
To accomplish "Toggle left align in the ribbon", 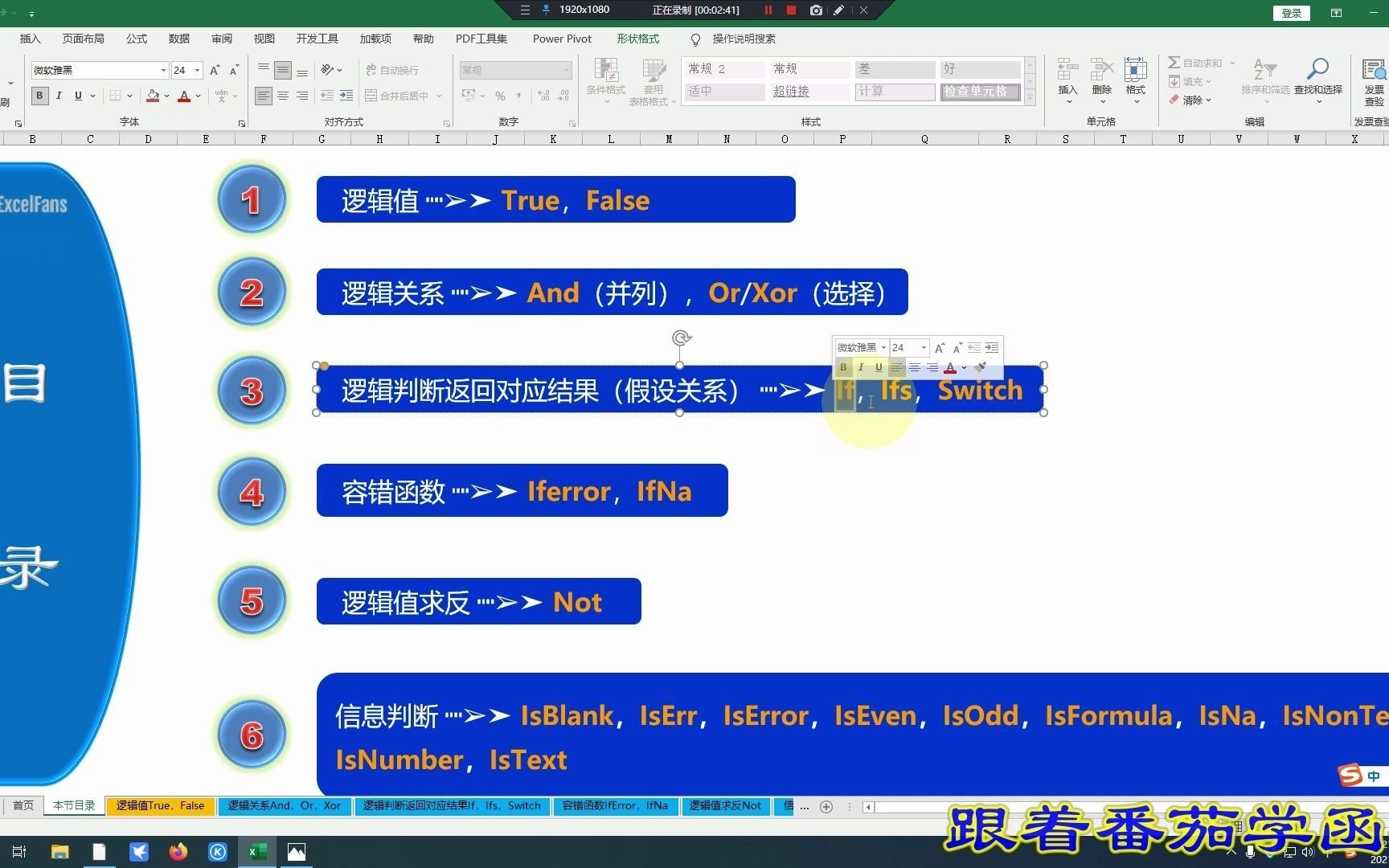I will (x=264, y=96).
